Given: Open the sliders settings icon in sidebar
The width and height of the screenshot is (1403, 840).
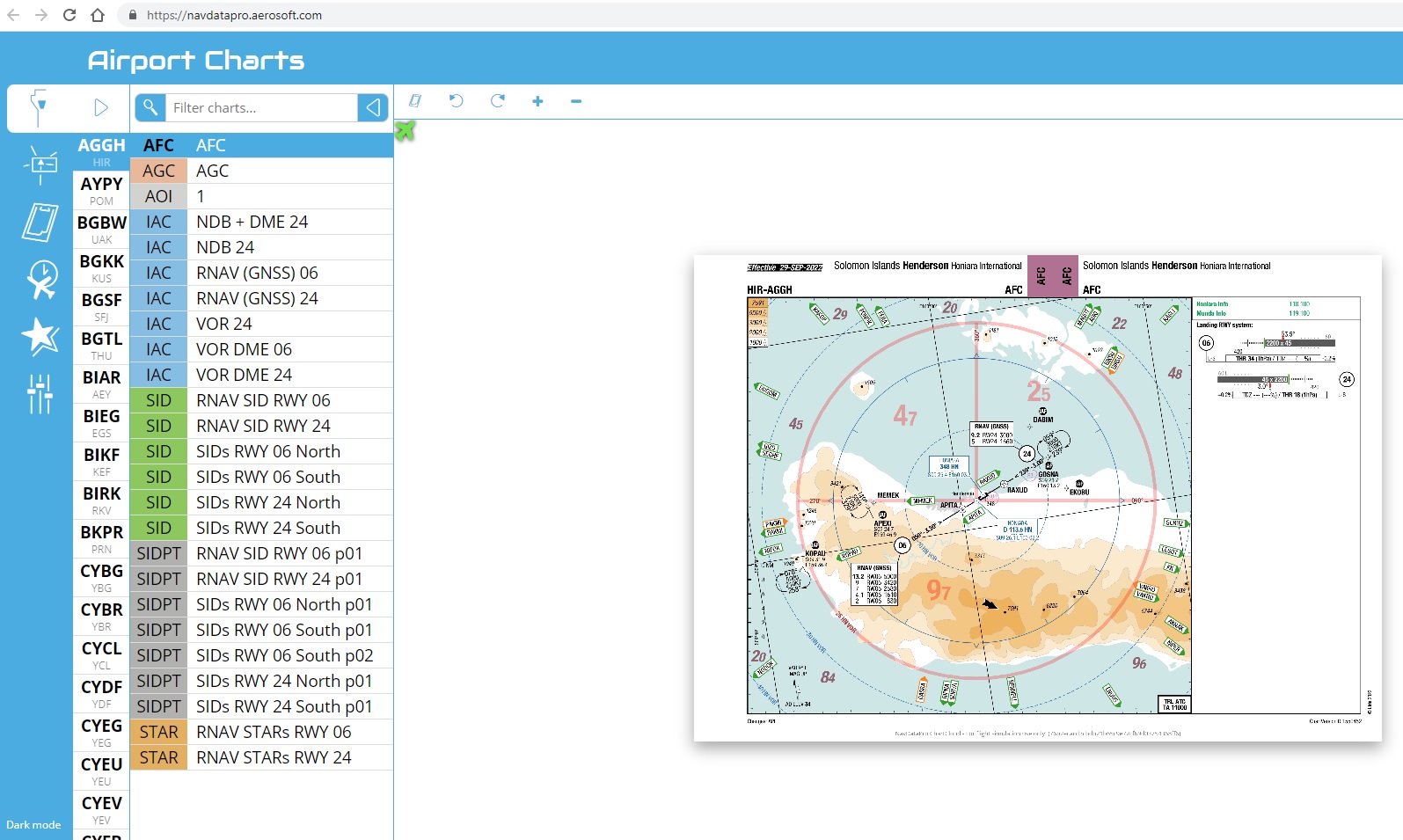Looking at the screenshot, I should [x=40, y=393].
